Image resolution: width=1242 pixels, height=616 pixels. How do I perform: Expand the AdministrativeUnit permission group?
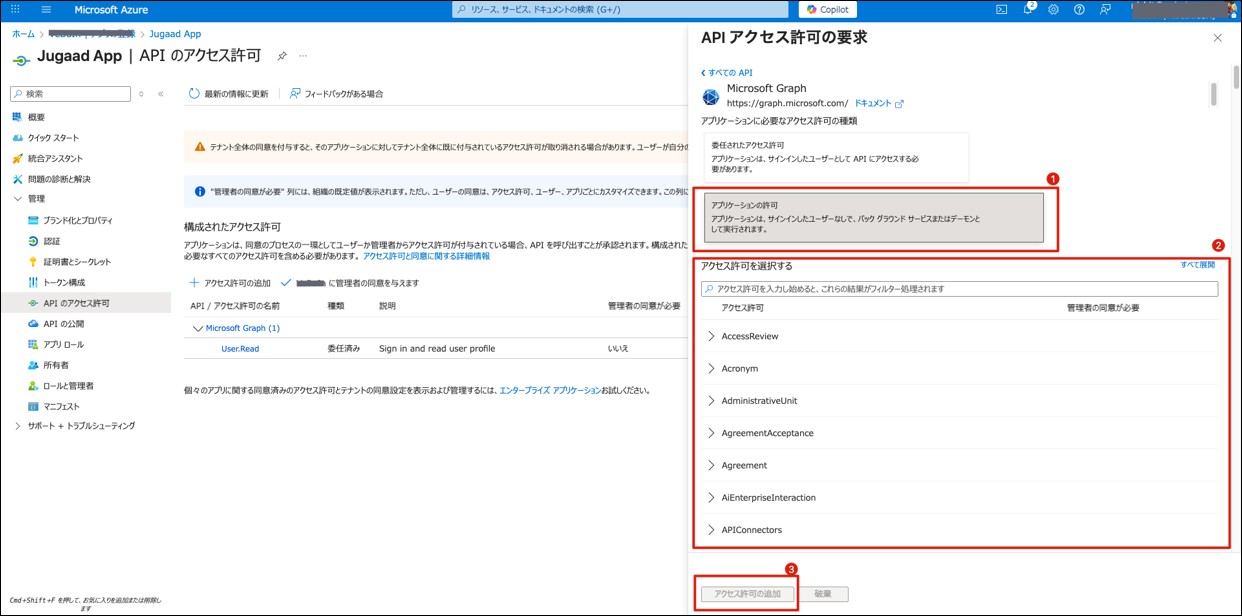pyautogui.click(x=711, y=401)
